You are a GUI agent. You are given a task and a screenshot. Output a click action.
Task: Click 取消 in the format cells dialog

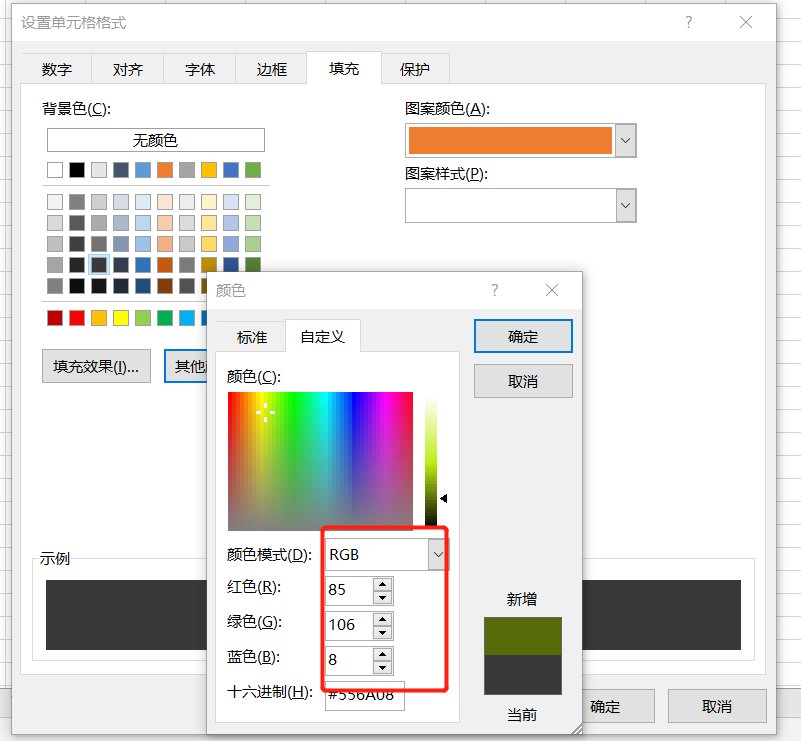click(717, 706)
